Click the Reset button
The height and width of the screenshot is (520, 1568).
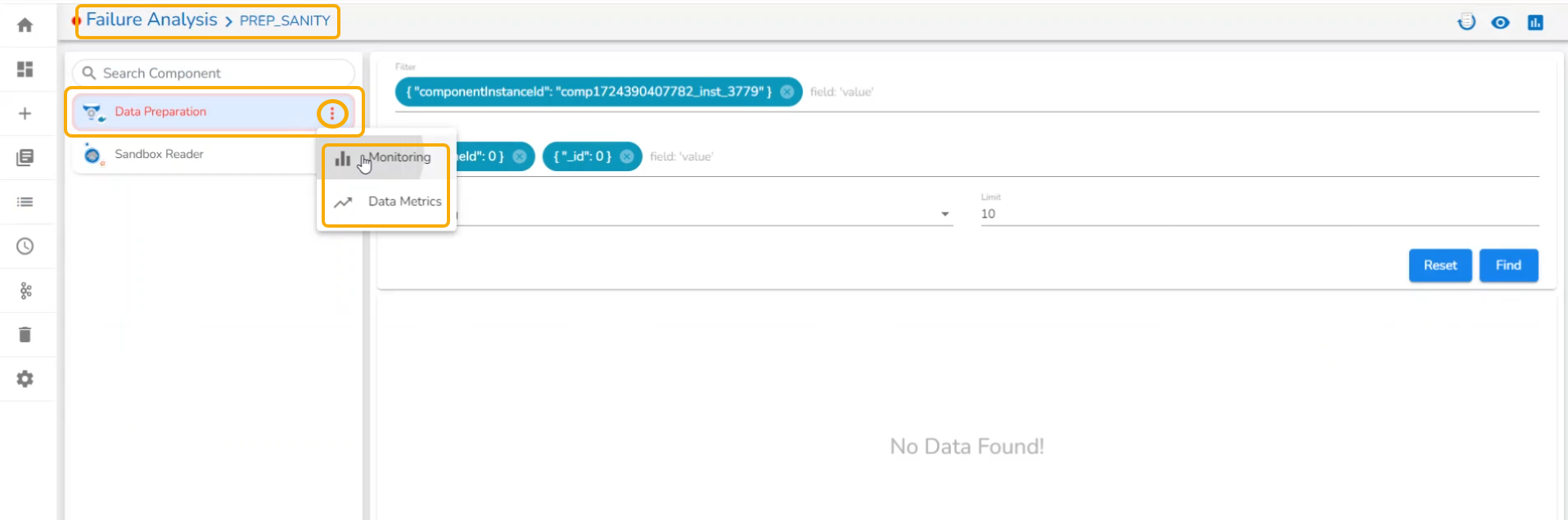(x=1440, y=265)
